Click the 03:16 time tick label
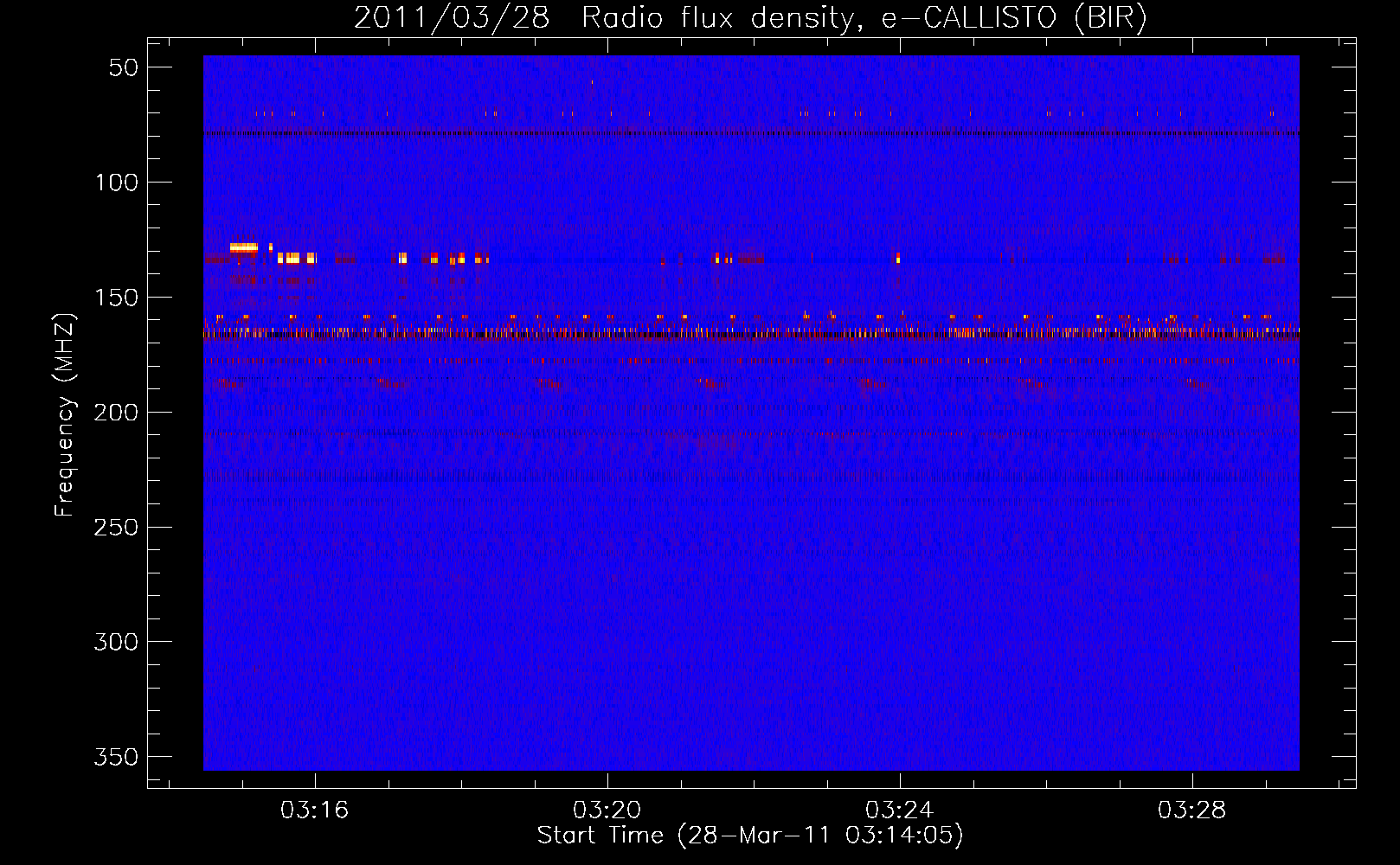Image resolution: width=1400 pixels, height=865 pixels. pyautogui.click(x=314, y=811)
